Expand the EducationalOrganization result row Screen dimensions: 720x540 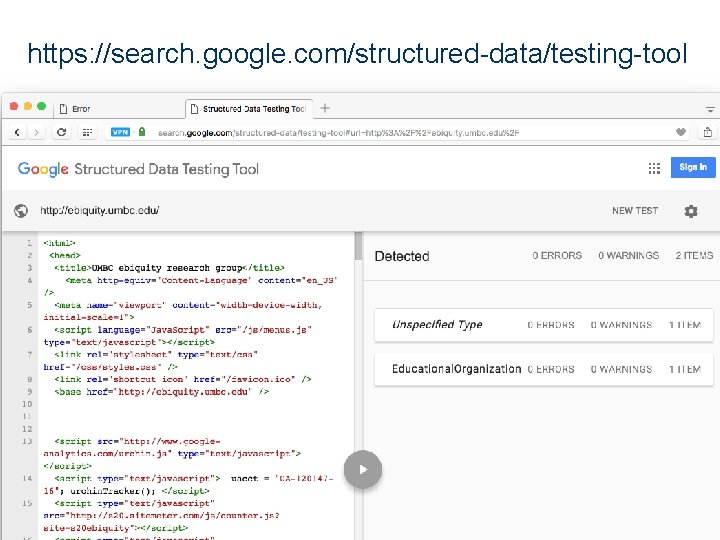544,369
